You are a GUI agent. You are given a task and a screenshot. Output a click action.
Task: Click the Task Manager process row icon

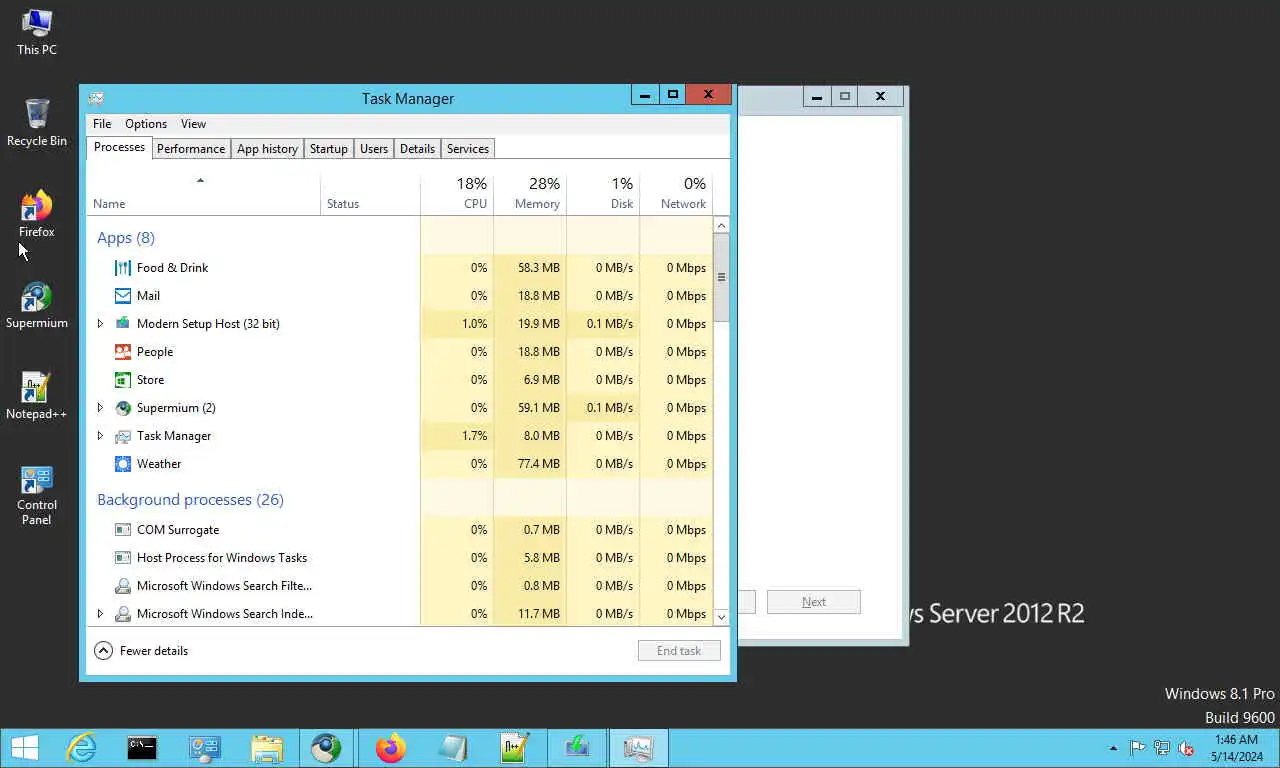click(123, 436)
